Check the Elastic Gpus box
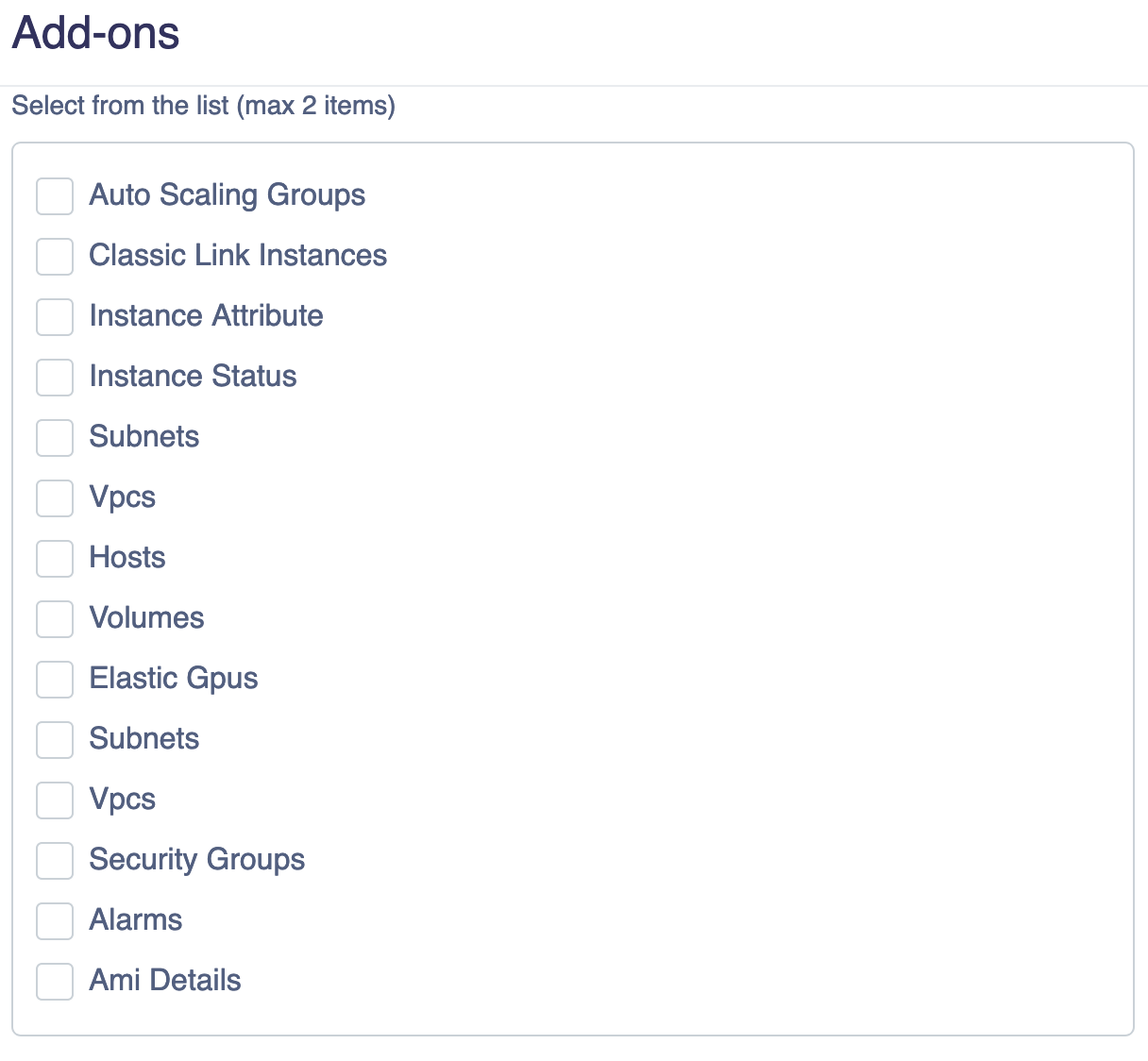 coord(55,680)
